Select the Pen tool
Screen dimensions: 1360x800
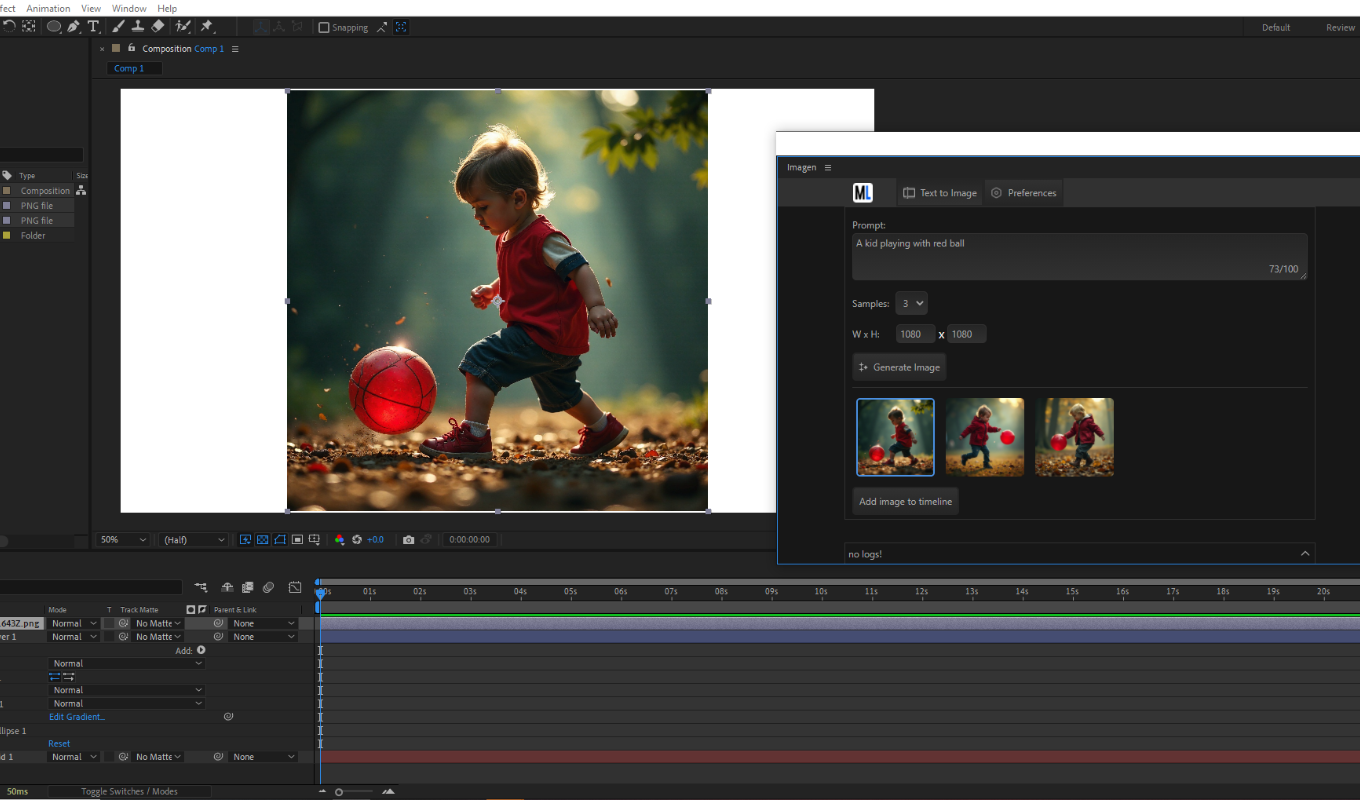(73, 27)
